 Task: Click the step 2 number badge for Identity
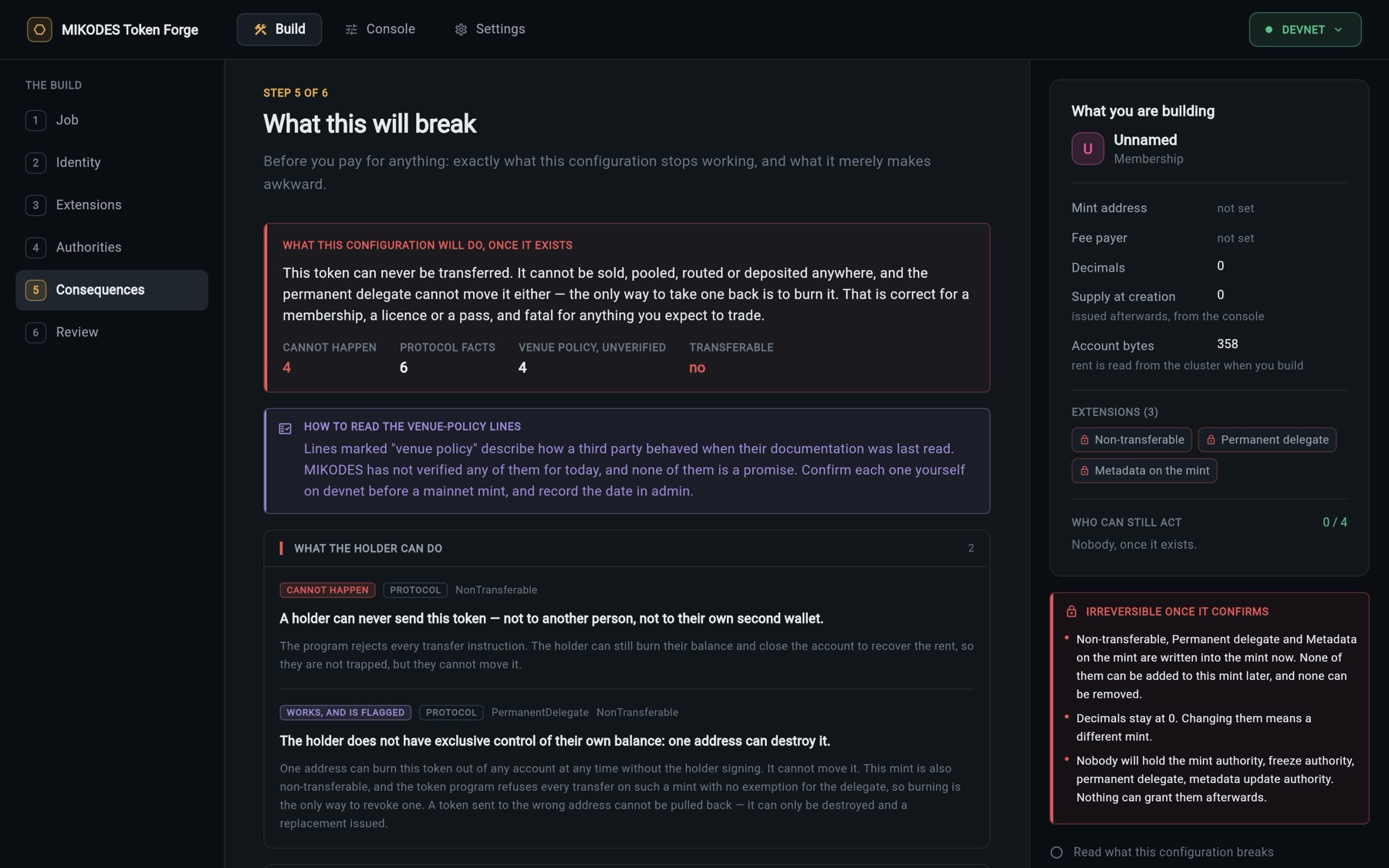(x=35, y=163)
